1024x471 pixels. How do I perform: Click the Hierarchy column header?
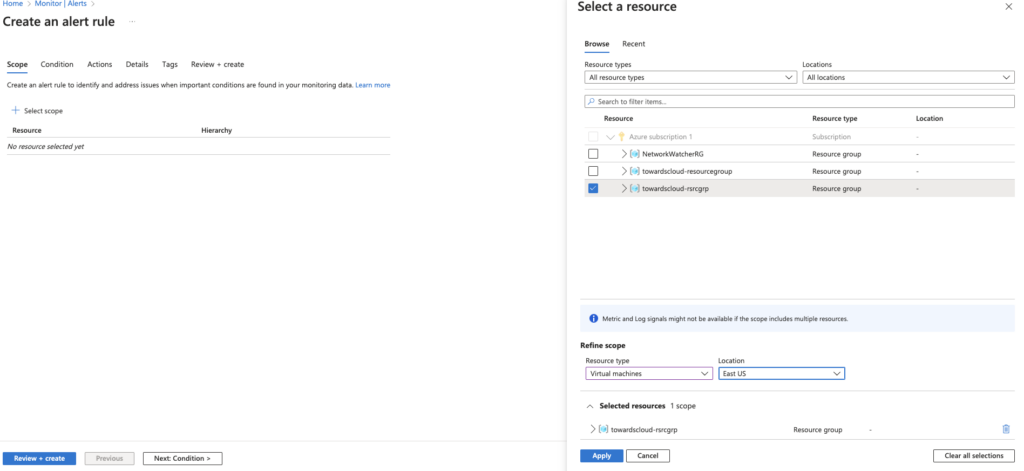pyautogui.click(x=217, y=131)
